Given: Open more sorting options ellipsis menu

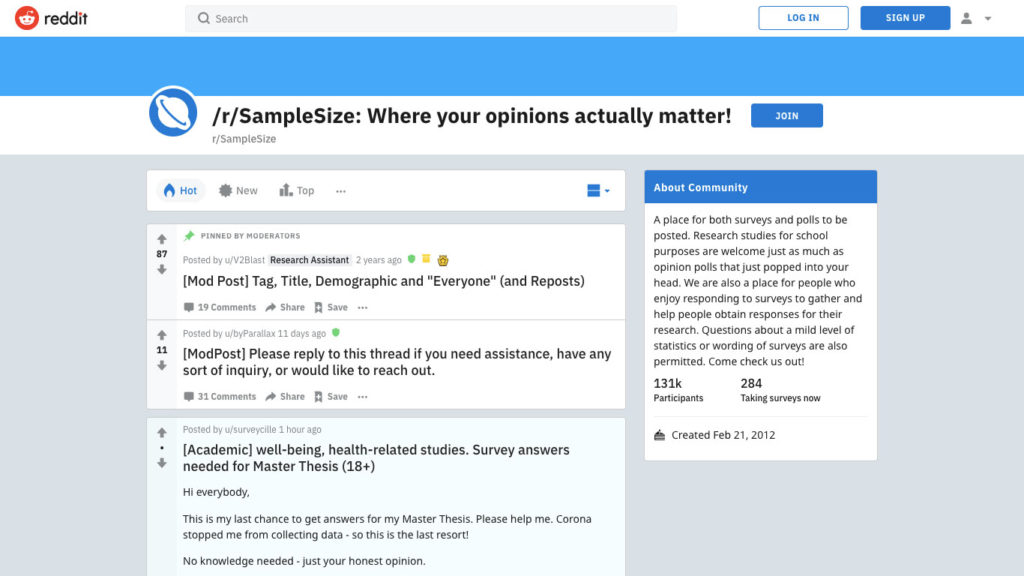Looking at the screenshot, I should [341, 191].
